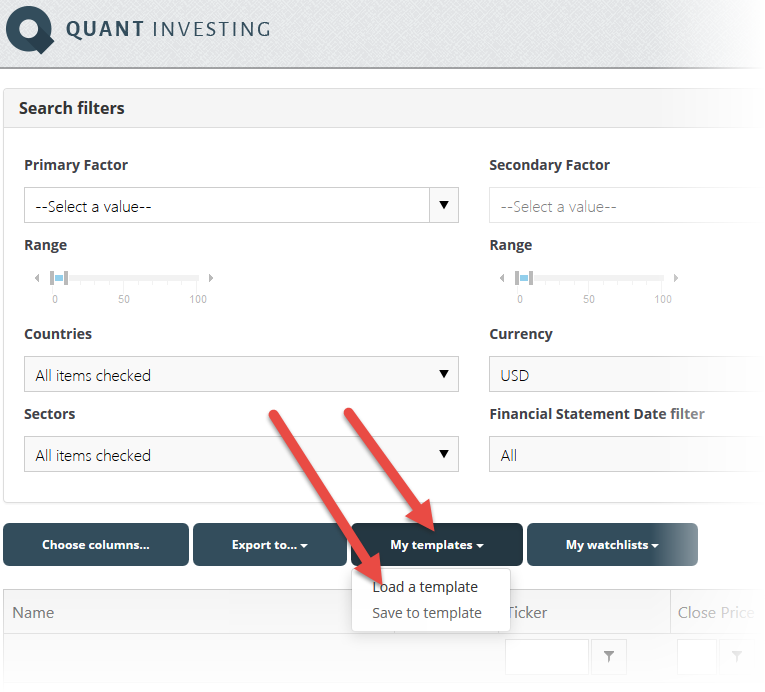Click the Primary Factor range slider handle
Image resolution: width=765 pixels, height=692 pixels.
[59, 278]
